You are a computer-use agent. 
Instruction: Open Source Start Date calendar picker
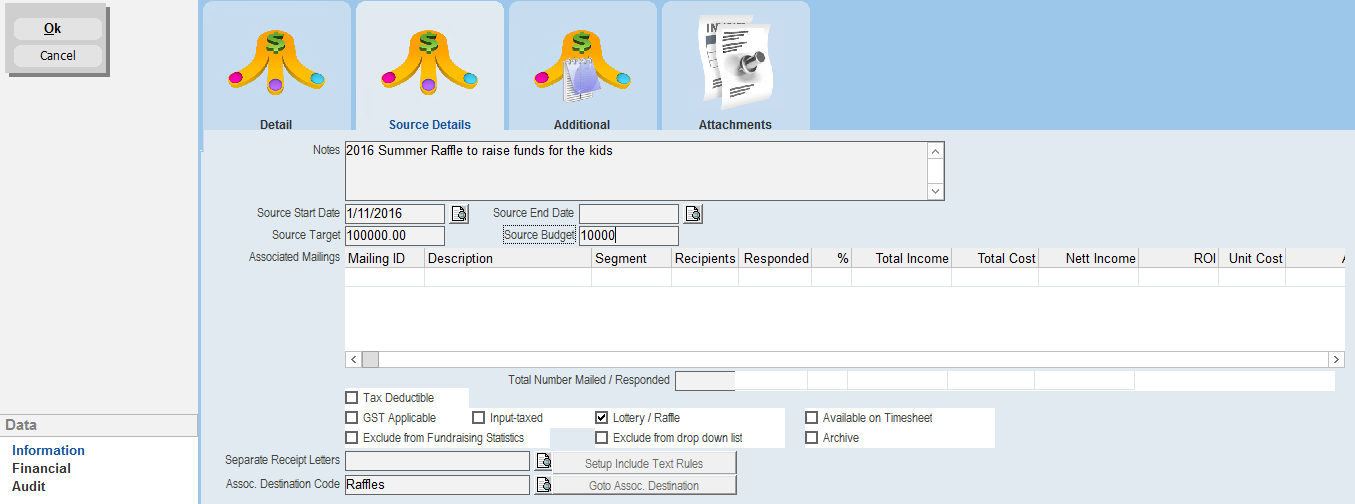459,213
